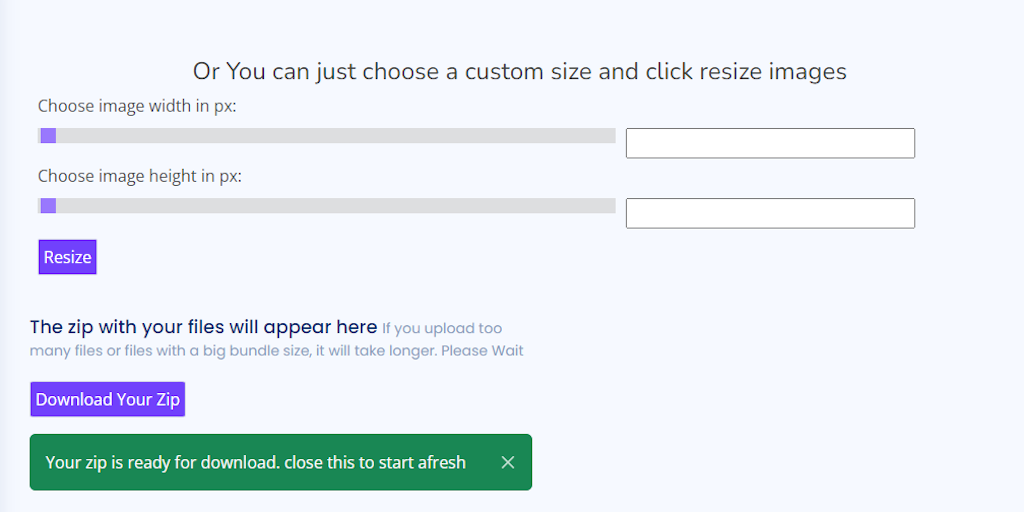Click the purple Resize button
This screenshot has height=512, width=1024.
67,257
